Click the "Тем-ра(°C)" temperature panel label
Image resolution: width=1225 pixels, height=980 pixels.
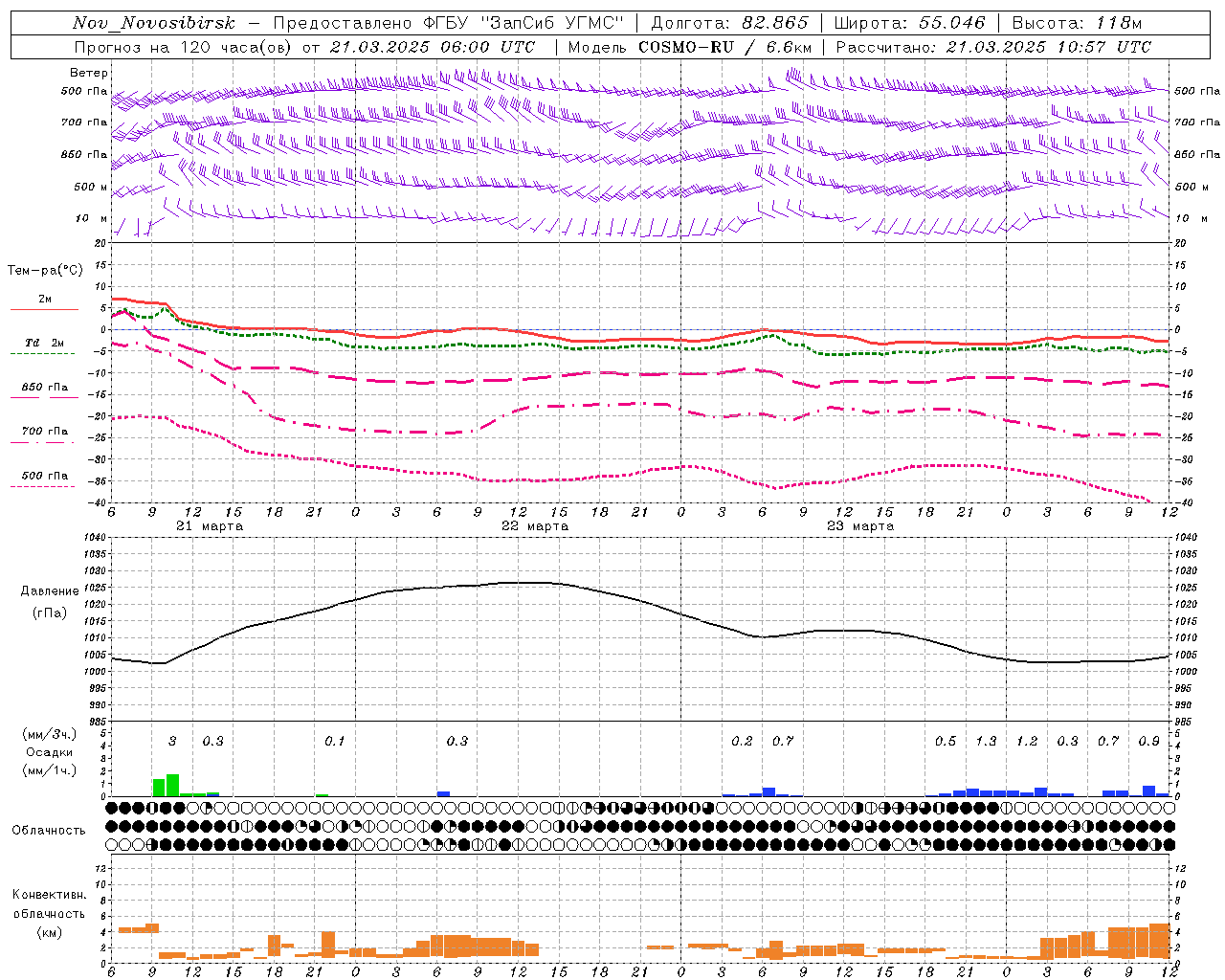pos(45,271)
